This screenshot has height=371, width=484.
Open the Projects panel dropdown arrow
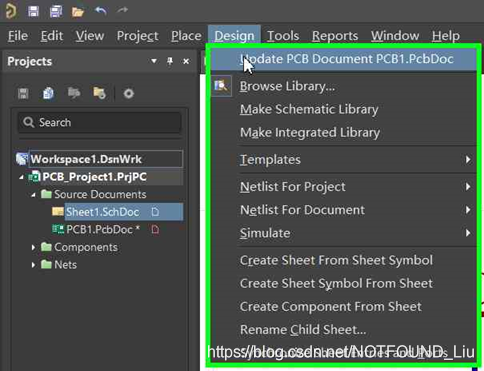[154, 61]
